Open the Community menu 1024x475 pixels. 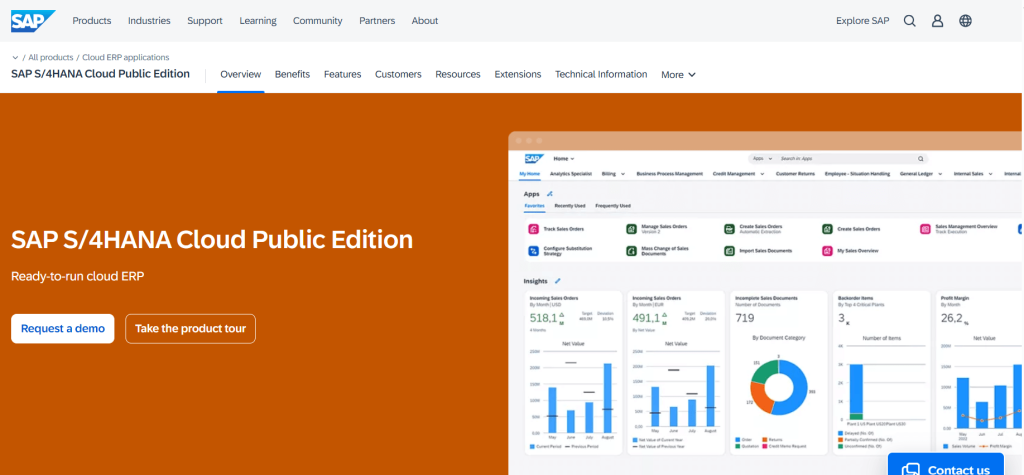[317, 21]
